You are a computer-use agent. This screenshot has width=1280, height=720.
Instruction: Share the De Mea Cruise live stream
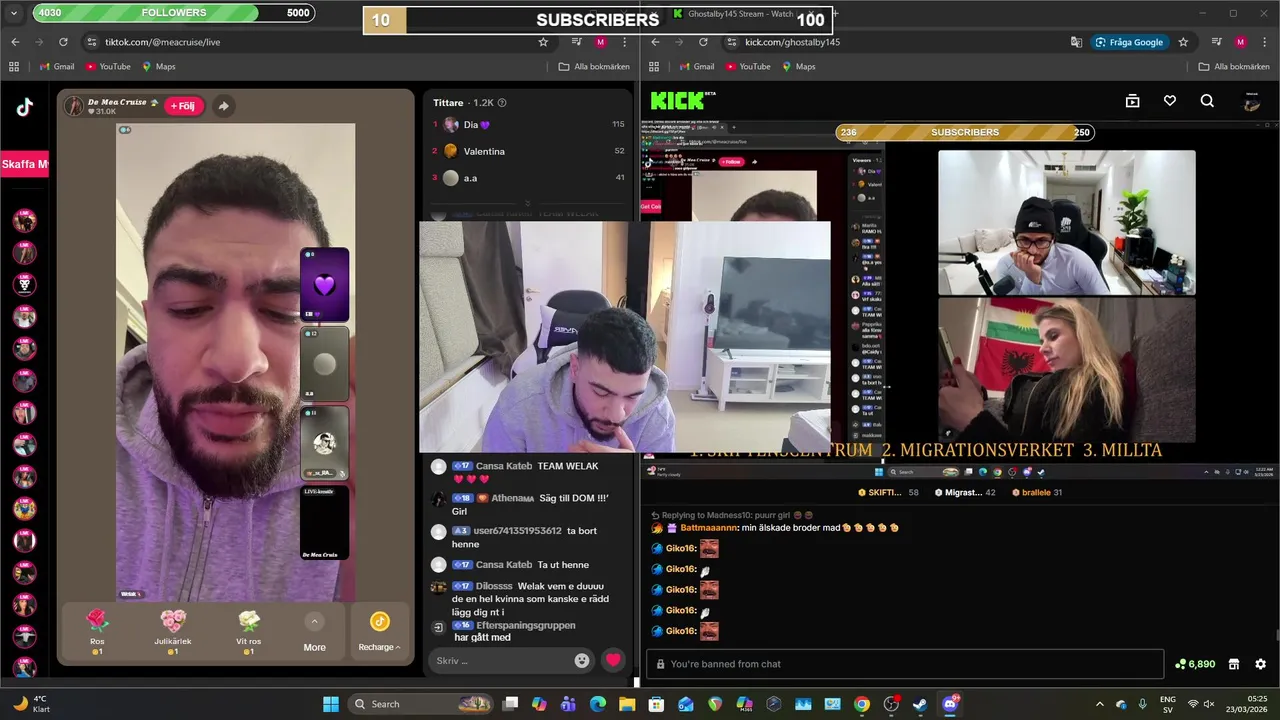tap(223, 106)
